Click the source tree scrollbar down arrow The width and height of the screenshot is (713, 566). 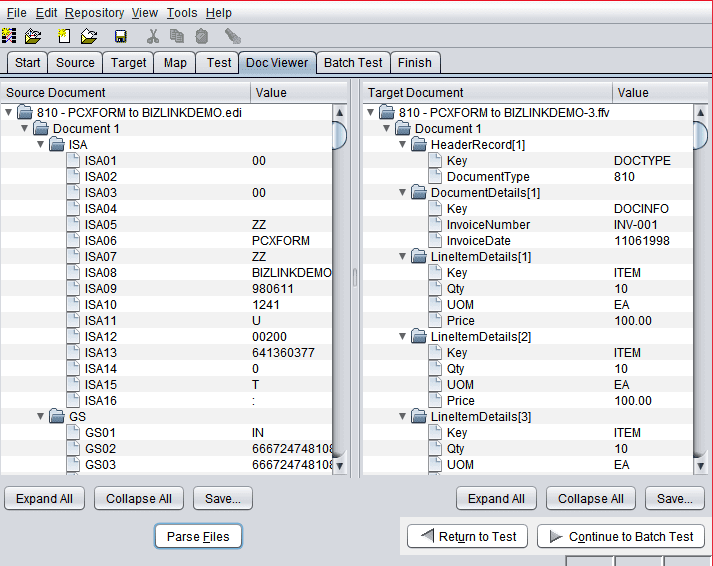(339, 465)
